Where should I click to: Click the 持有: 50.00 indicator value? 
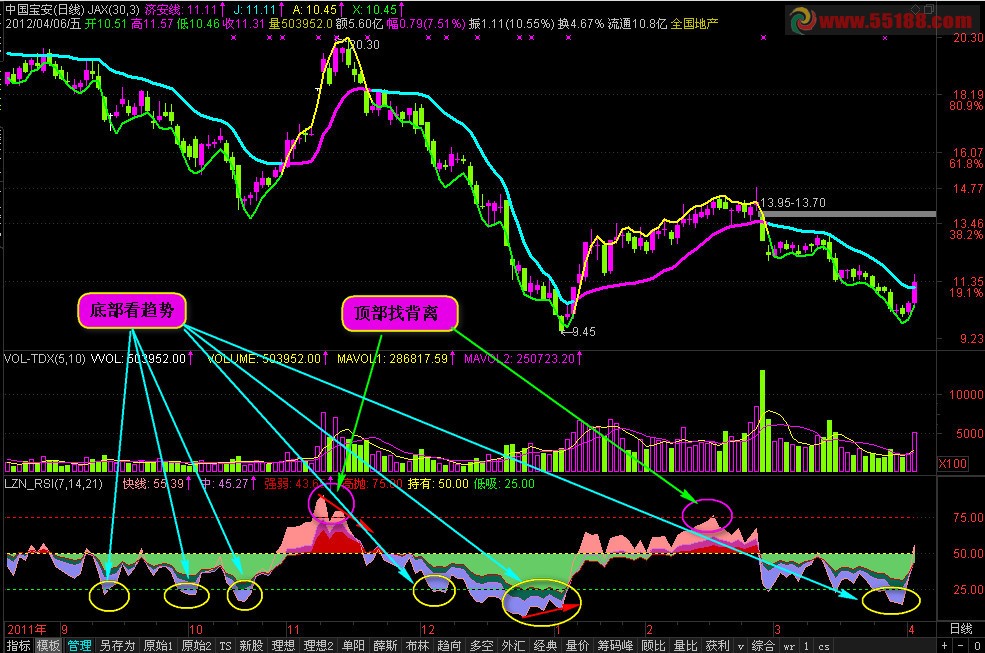pos(438,484)
